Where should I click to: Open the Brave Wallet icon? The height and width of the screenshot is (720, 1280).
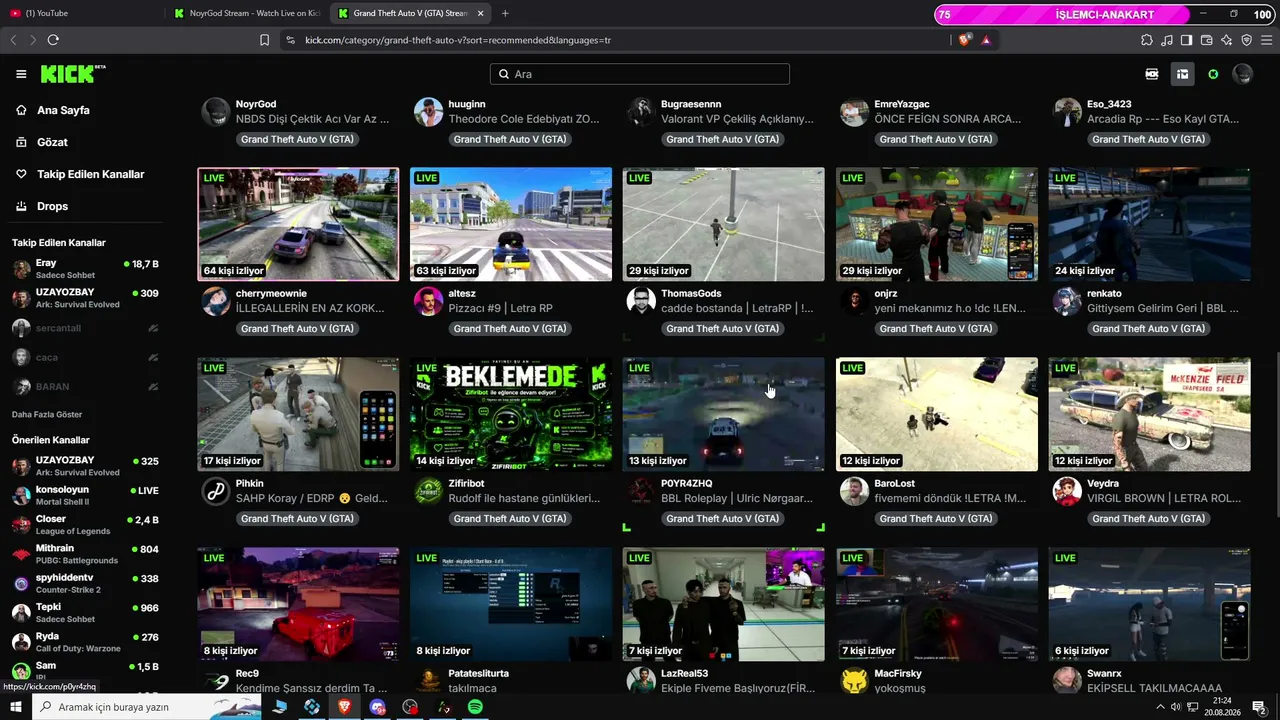(1207, 40)
